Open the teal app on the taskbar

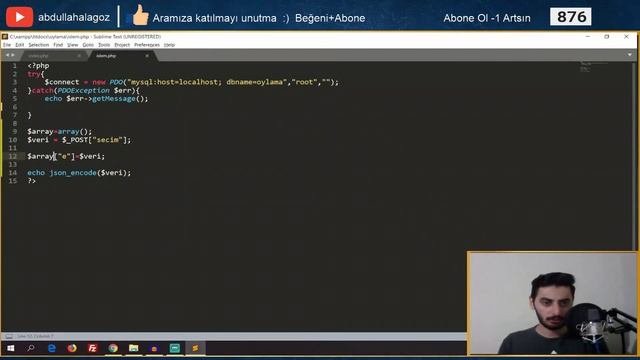pos(175,348)
